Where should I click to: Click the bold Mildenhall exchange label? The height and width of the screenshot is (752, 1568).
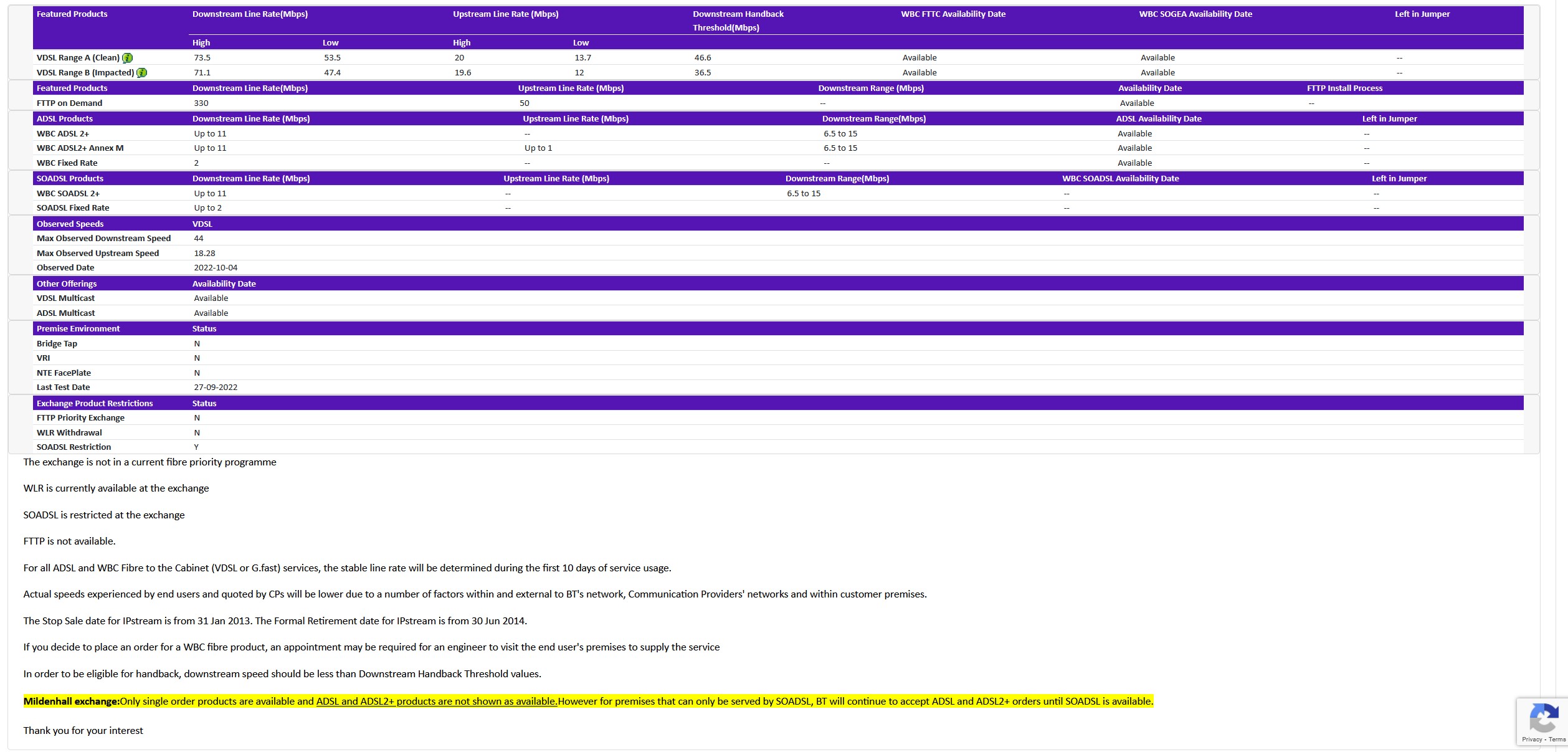(71, 701)
